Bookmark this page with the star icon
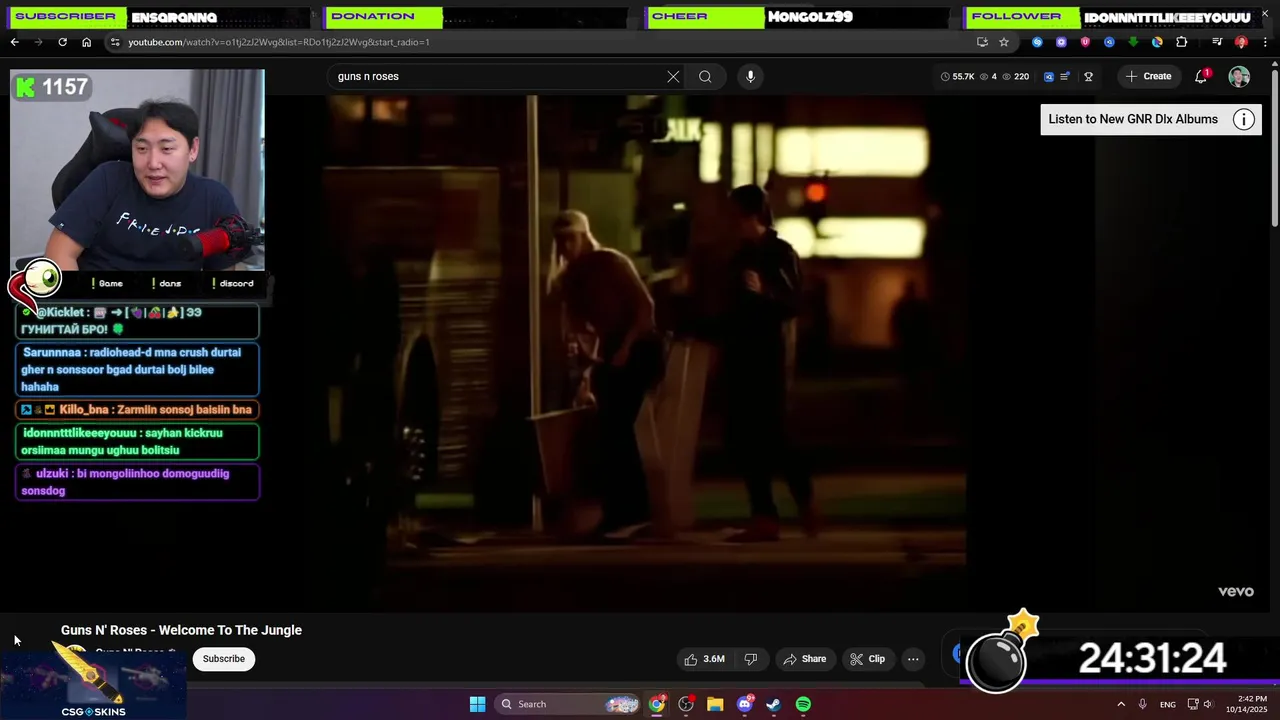 click(1004, 42)
